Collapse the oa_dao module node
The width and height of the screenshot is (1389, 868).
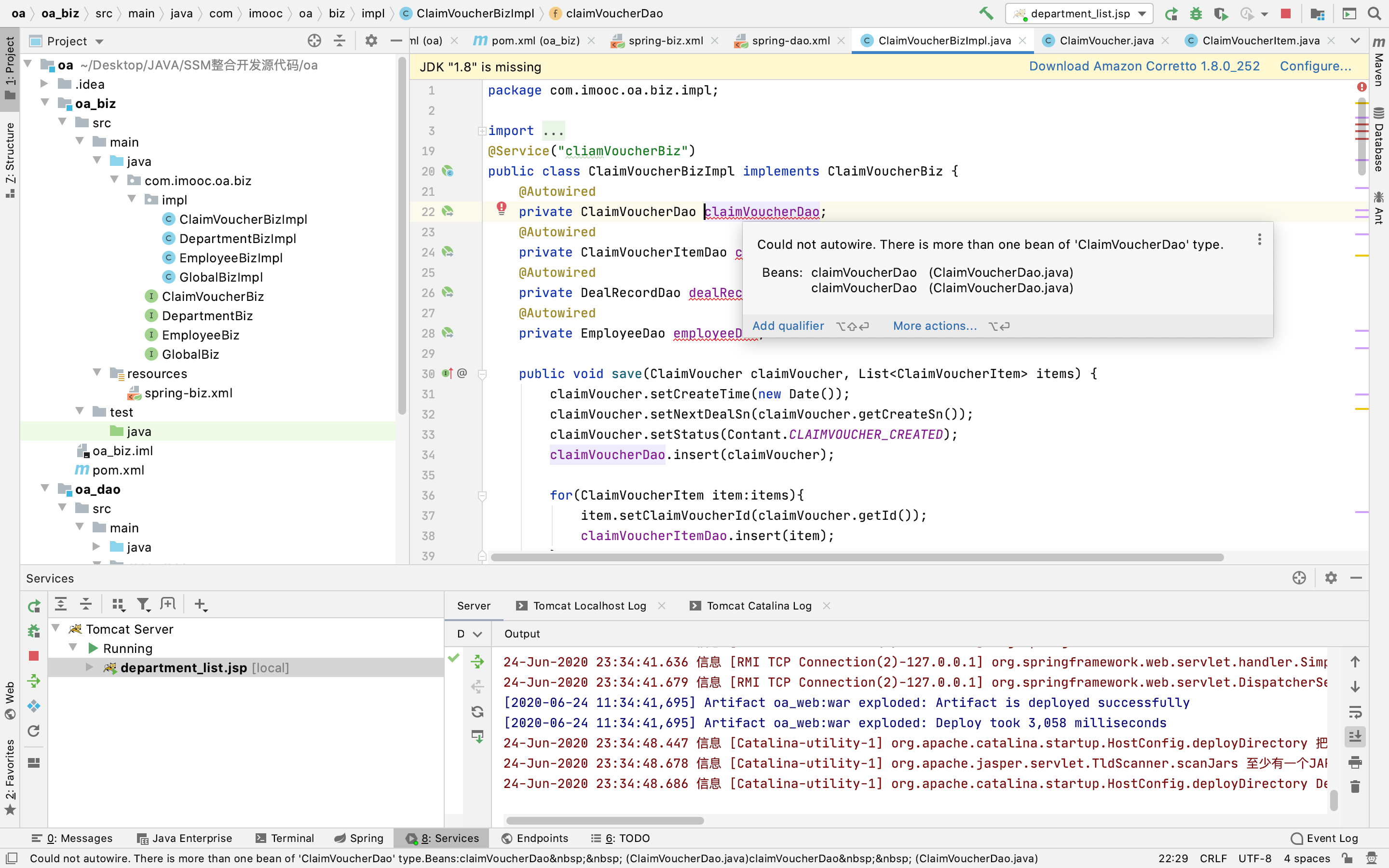click(x=44, y=488)
